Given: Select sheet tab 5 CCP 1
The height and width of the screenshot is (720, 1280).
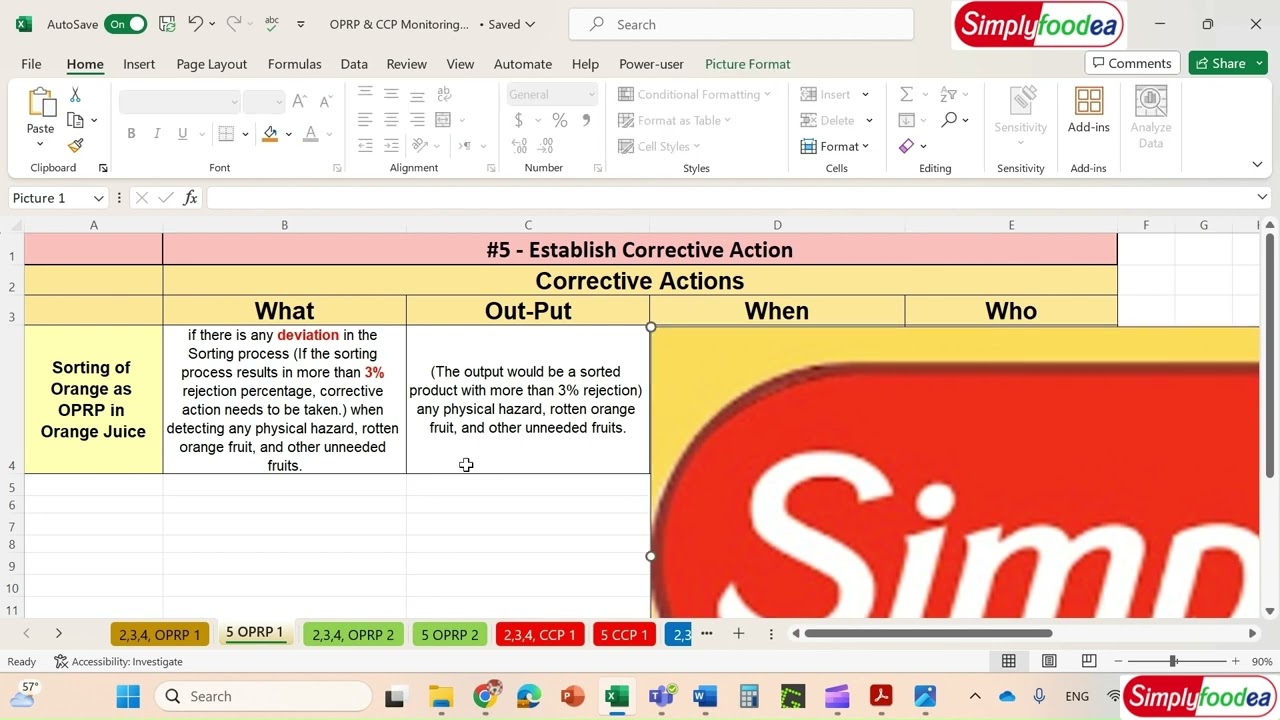Looking at the screenshot, I should (624, 635).
